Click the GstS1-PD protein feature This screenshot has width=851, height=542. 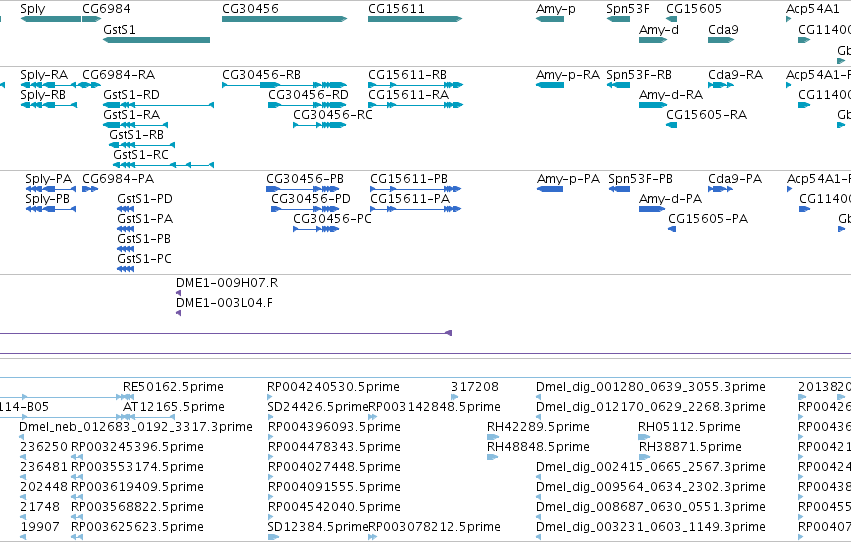(x=125, y=209)
